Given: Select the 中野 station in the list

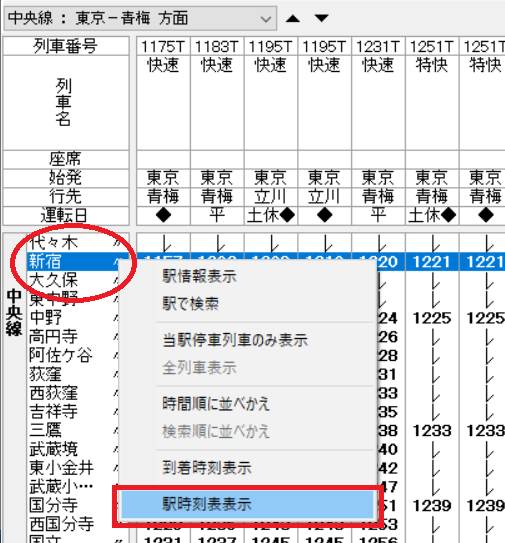Looking at the screenshot, I should coord(73,318).
